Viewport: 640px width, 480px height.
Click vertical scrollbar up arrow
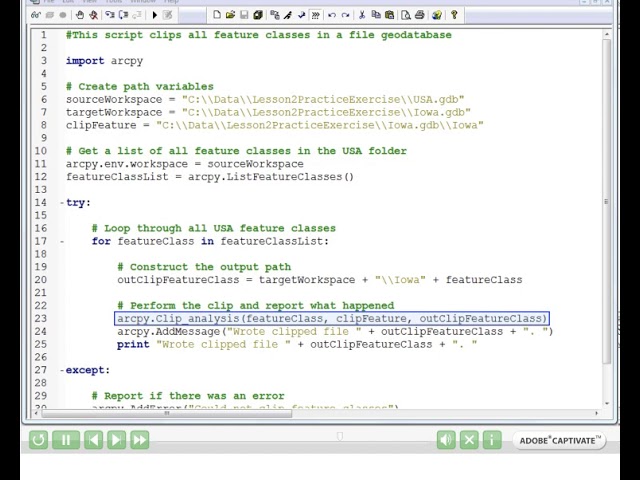tap(607, 35)
